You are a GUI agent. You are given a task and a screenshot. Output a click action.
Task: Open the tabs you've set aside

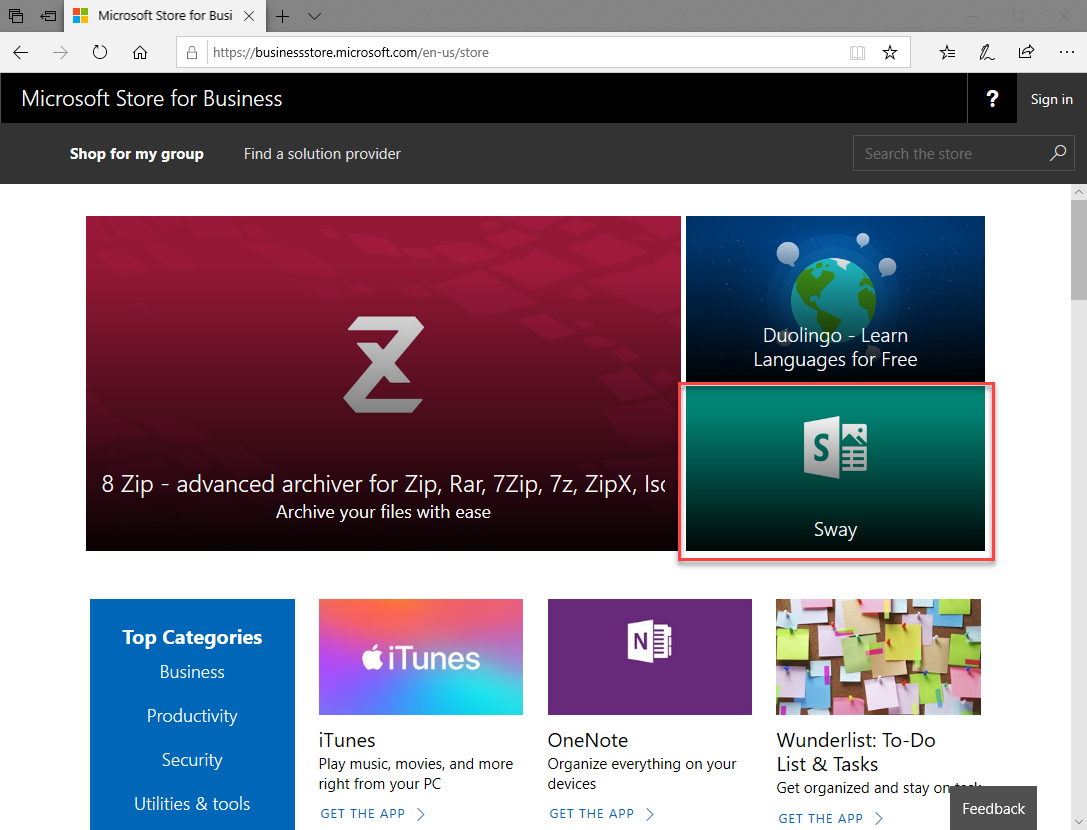(16, 15)
